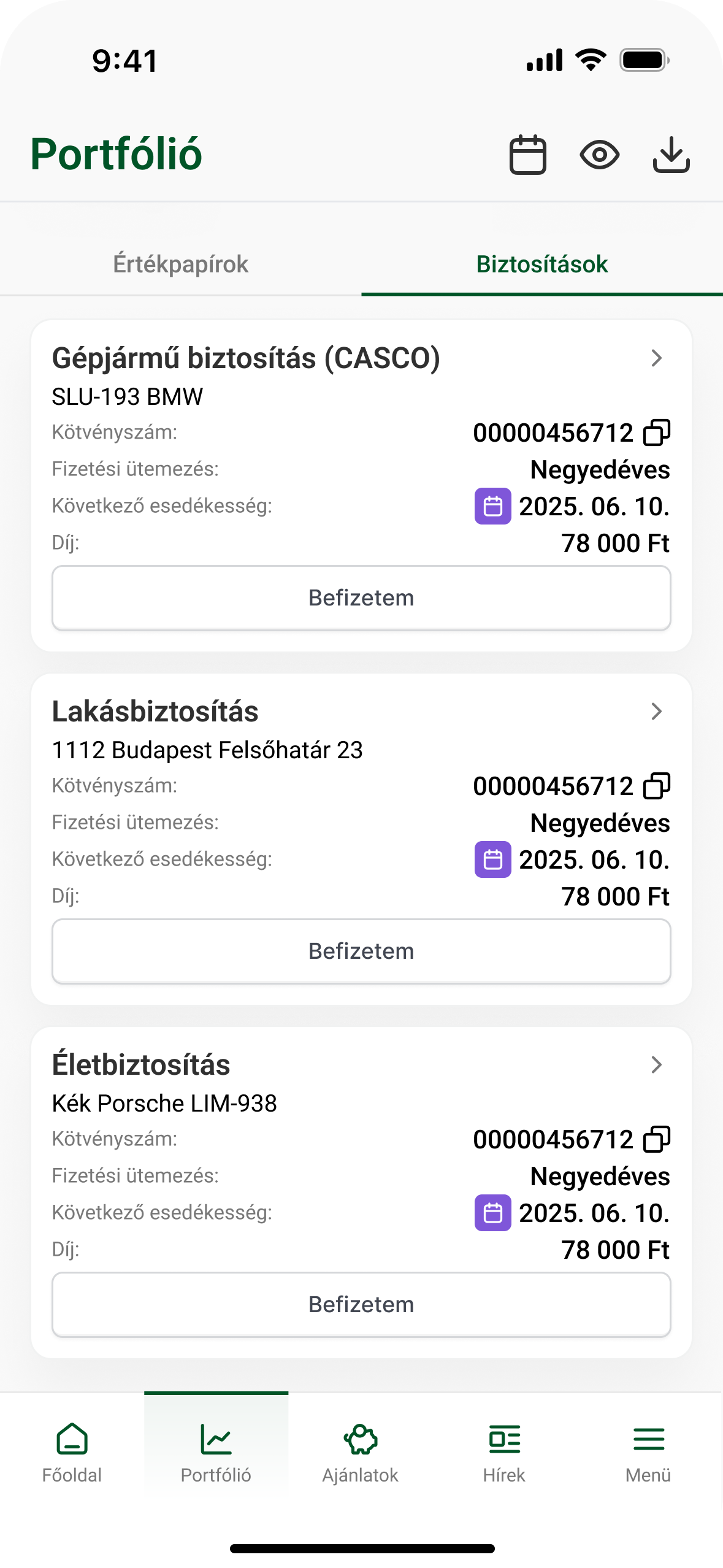Copy the Lakásbiztosítás policy number
723x1568 pixels.
tap(657, 786)
